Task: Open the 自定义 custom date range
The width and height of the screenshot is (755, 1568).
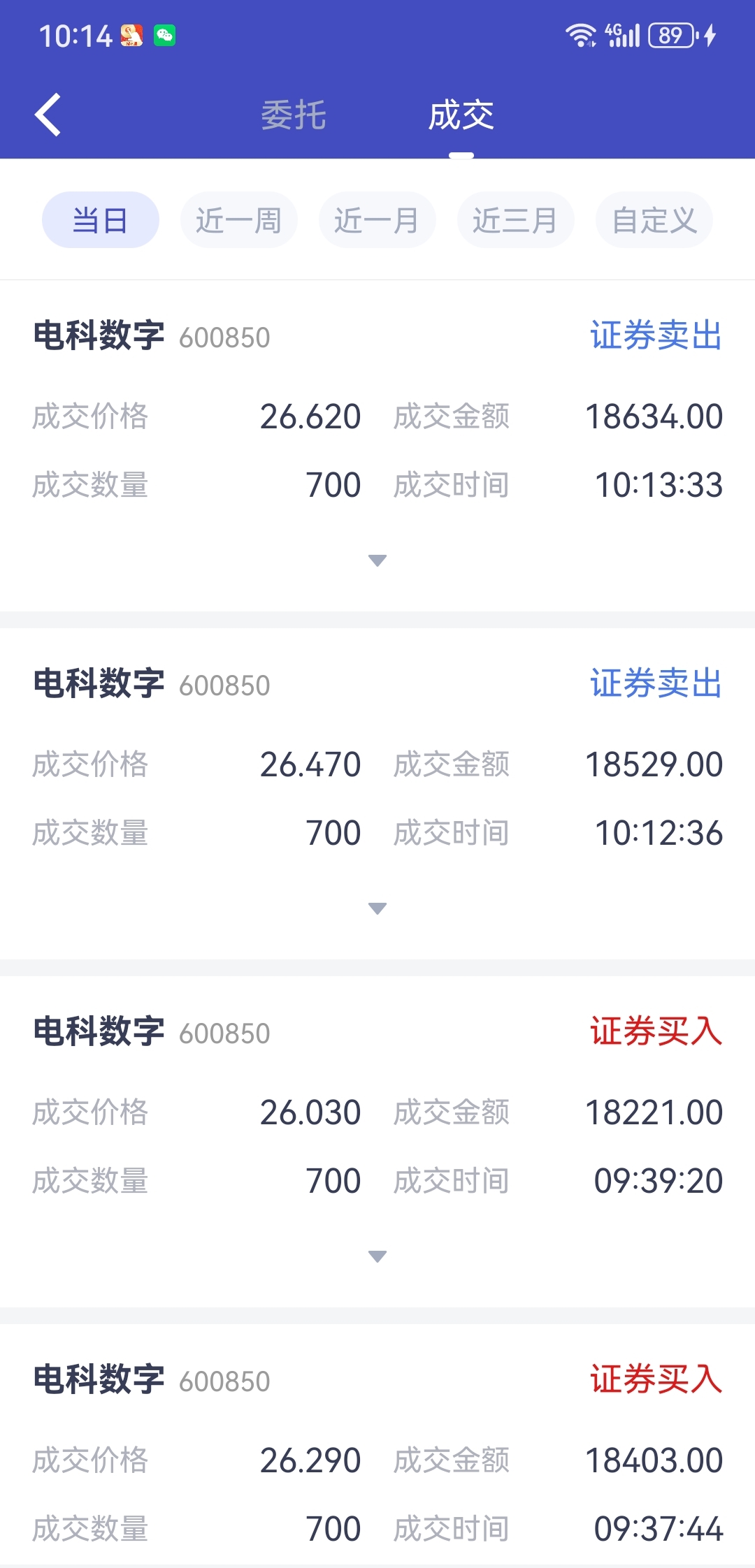Action: [x=654, y=220]
